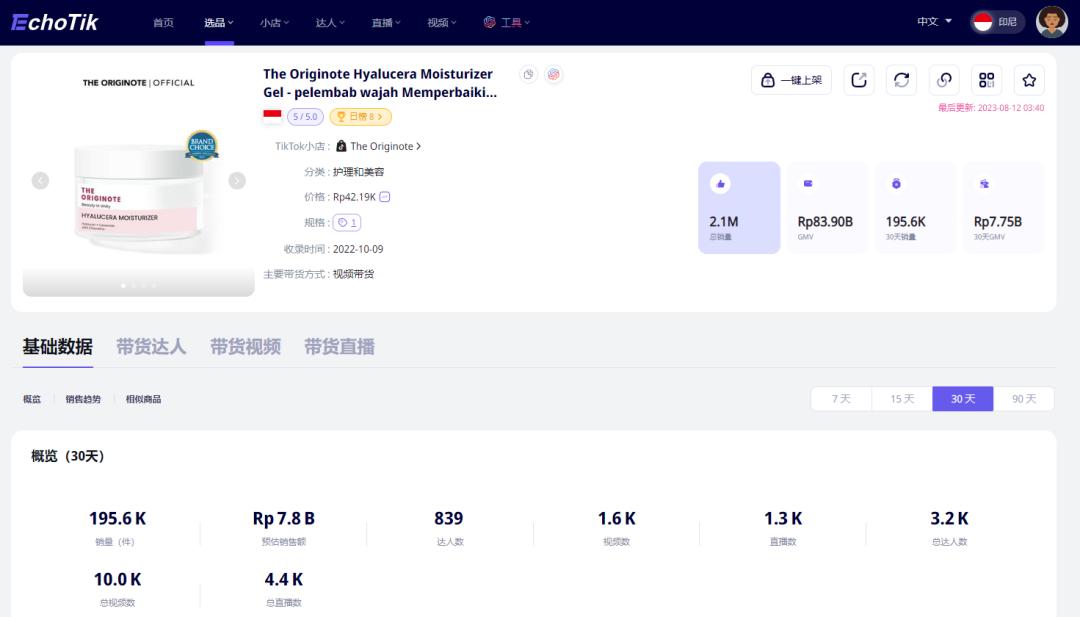Screen dimensions: 1080x617
Task: Switch to the 带货达人 tab
Action: [x=151, y=346]
